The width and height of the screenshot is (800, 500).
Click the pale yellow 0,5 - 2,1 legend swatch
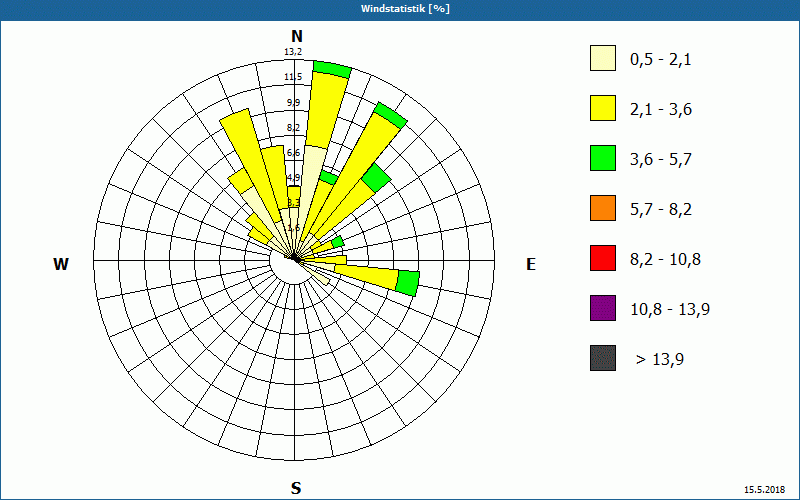tap(603, 58)
